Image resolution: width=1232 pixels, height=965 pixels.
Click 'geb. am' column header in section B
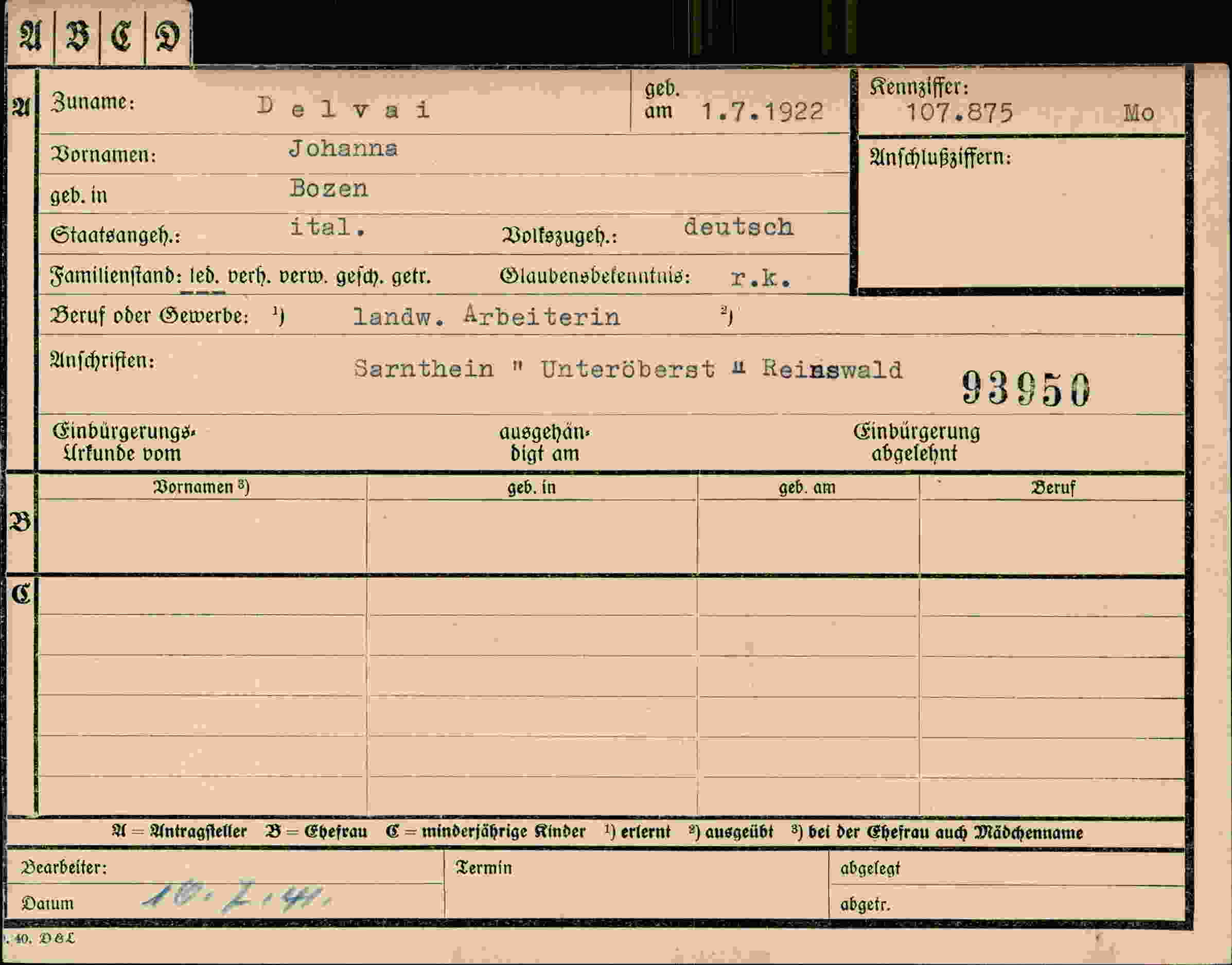pyautogui.click(x=807, y=487)
